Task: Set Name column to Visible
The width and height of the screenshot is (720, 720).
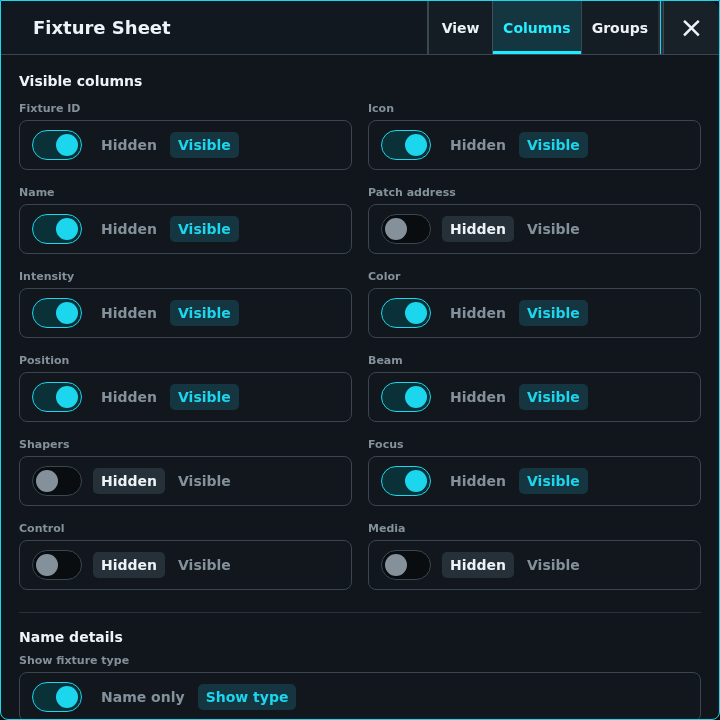Action: click(x=204, y=229)
